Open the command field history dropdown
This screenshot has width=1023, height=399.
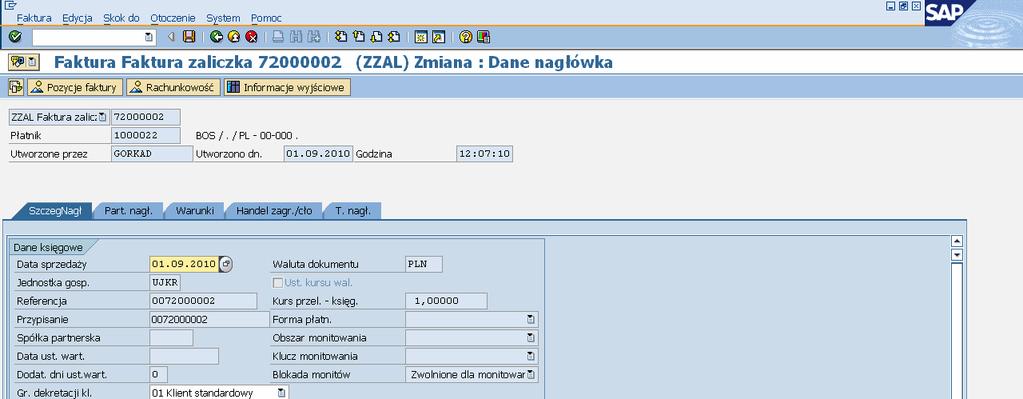click(x=149, y=37)
